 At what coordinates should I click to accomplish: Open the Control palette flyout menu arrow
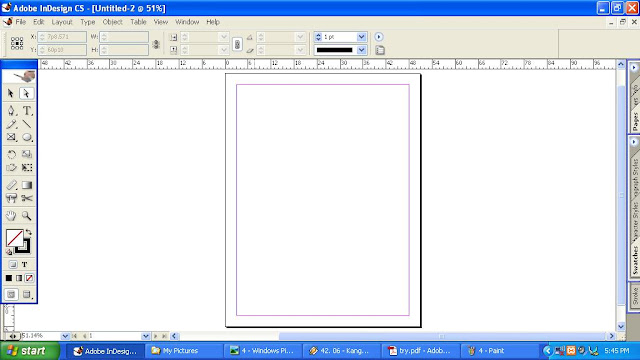tap(379, 37)
